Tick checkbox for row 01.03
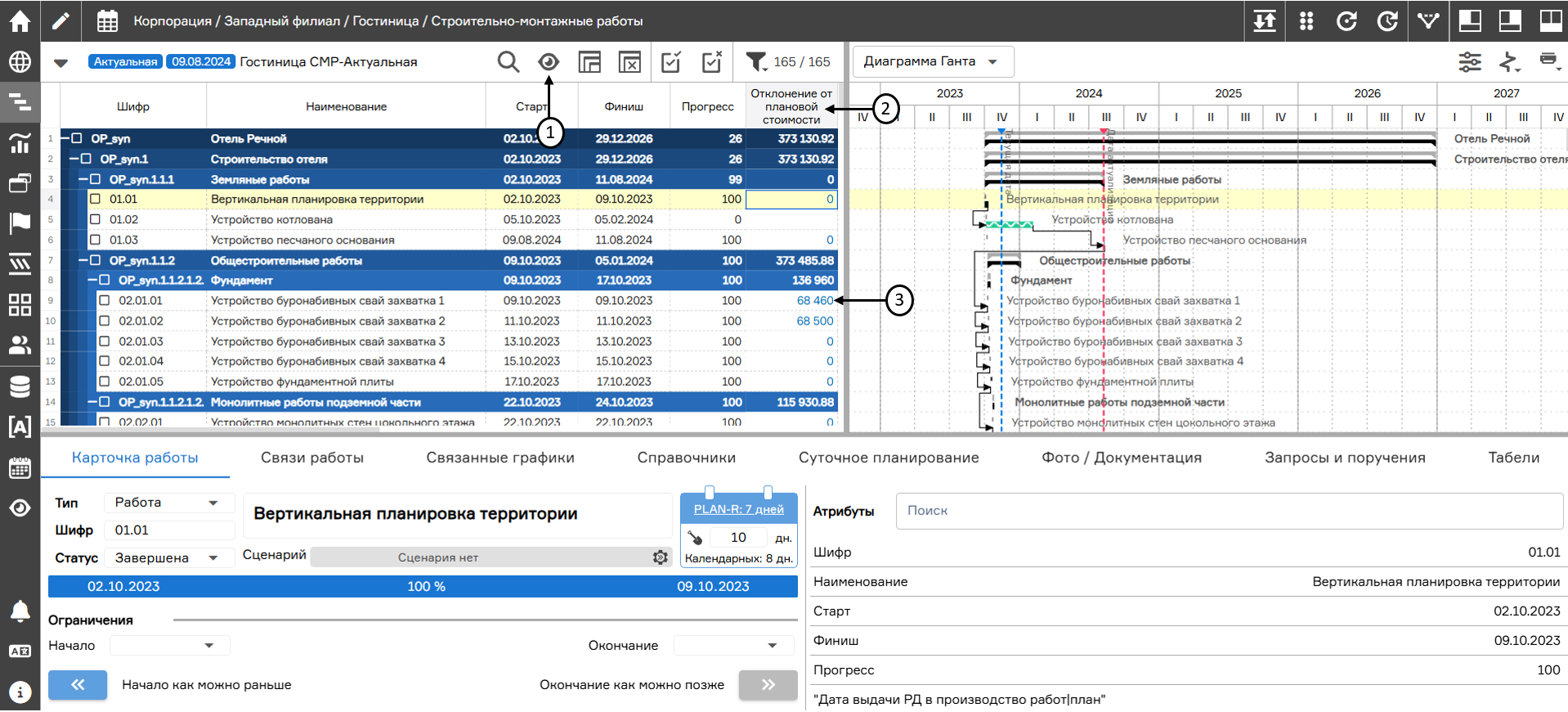Screen dimensions: 1568x712 pyautogui.click(x=95, y=240)
